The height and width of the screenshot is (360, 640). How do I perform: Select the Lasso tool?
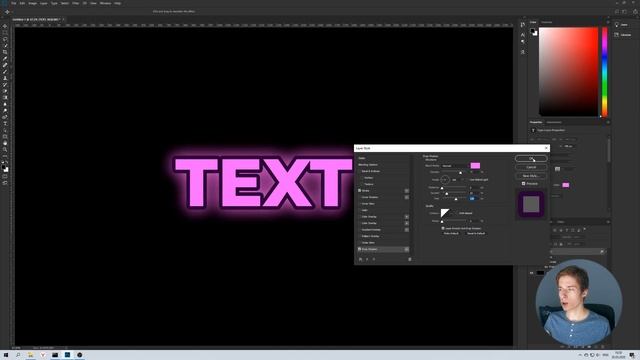[x=5, y=39]
